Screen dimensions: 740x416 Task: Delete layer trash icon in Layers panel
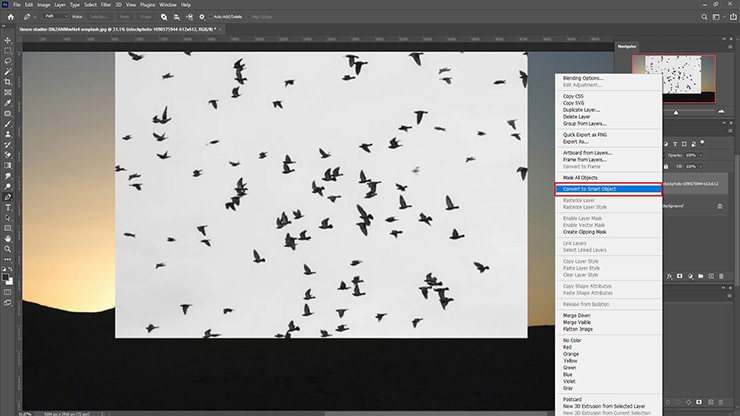[721, 276]
